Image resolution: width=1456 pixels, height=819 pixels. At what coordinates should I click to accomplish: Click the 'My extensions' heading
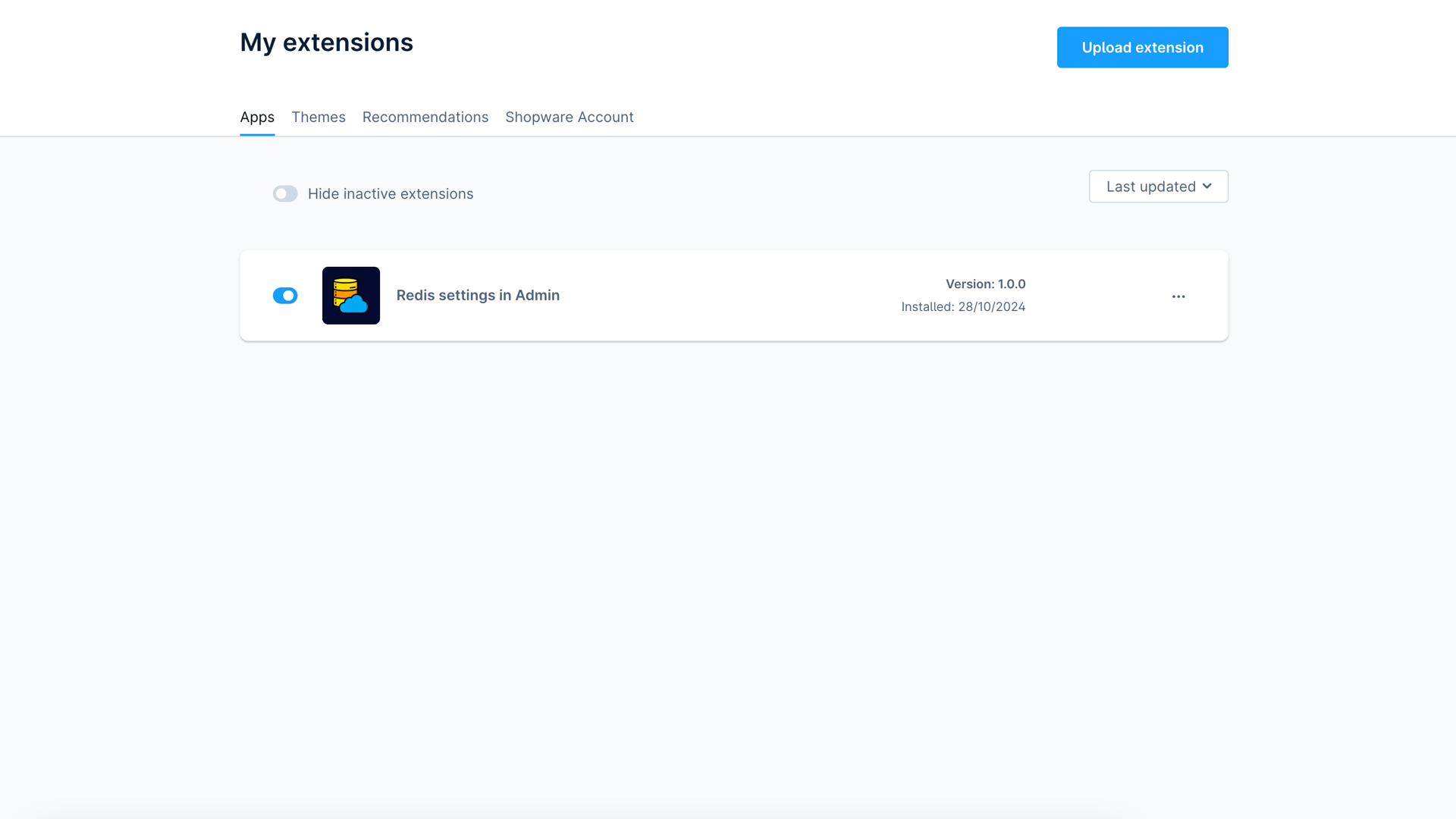327,42
